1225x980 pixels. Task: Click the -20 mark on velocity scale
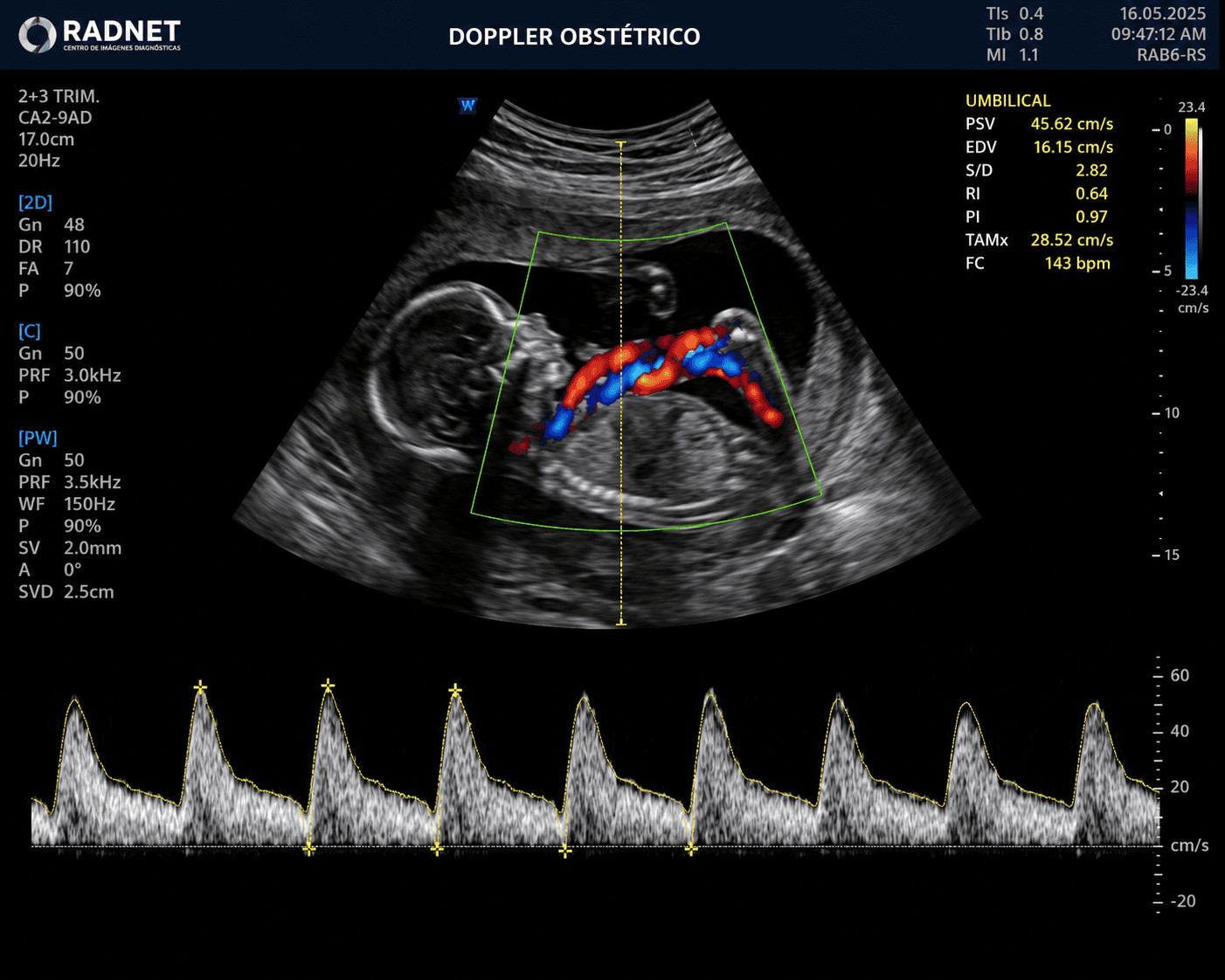1181,901
